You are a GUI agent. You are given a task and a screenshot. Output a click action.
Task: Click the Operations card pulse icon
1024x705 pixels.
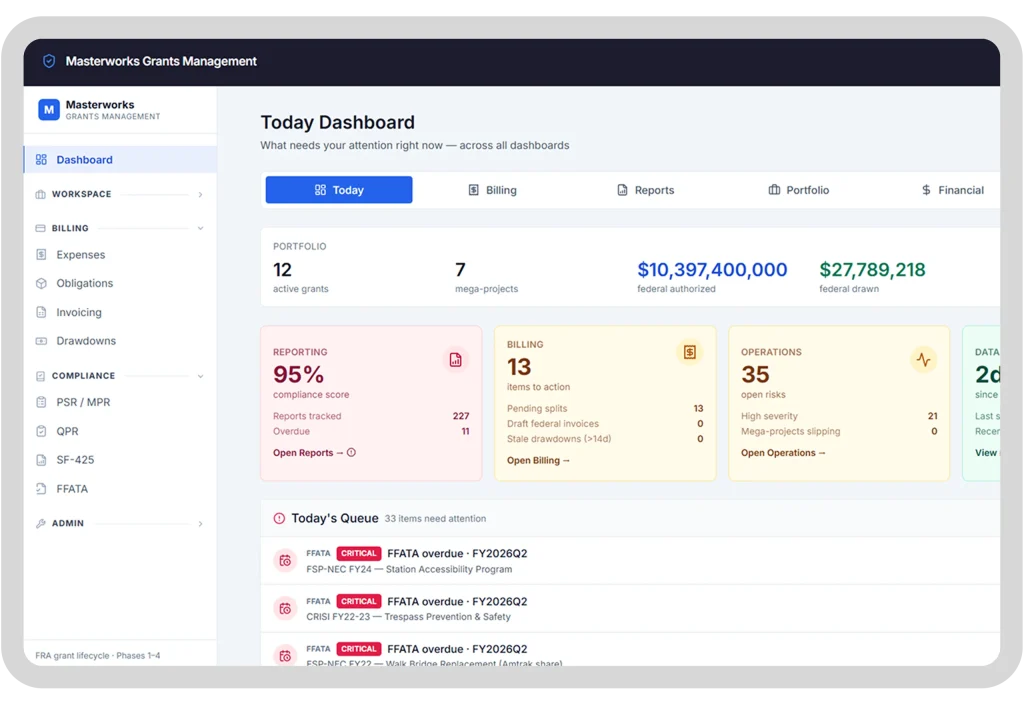(923, 360)
